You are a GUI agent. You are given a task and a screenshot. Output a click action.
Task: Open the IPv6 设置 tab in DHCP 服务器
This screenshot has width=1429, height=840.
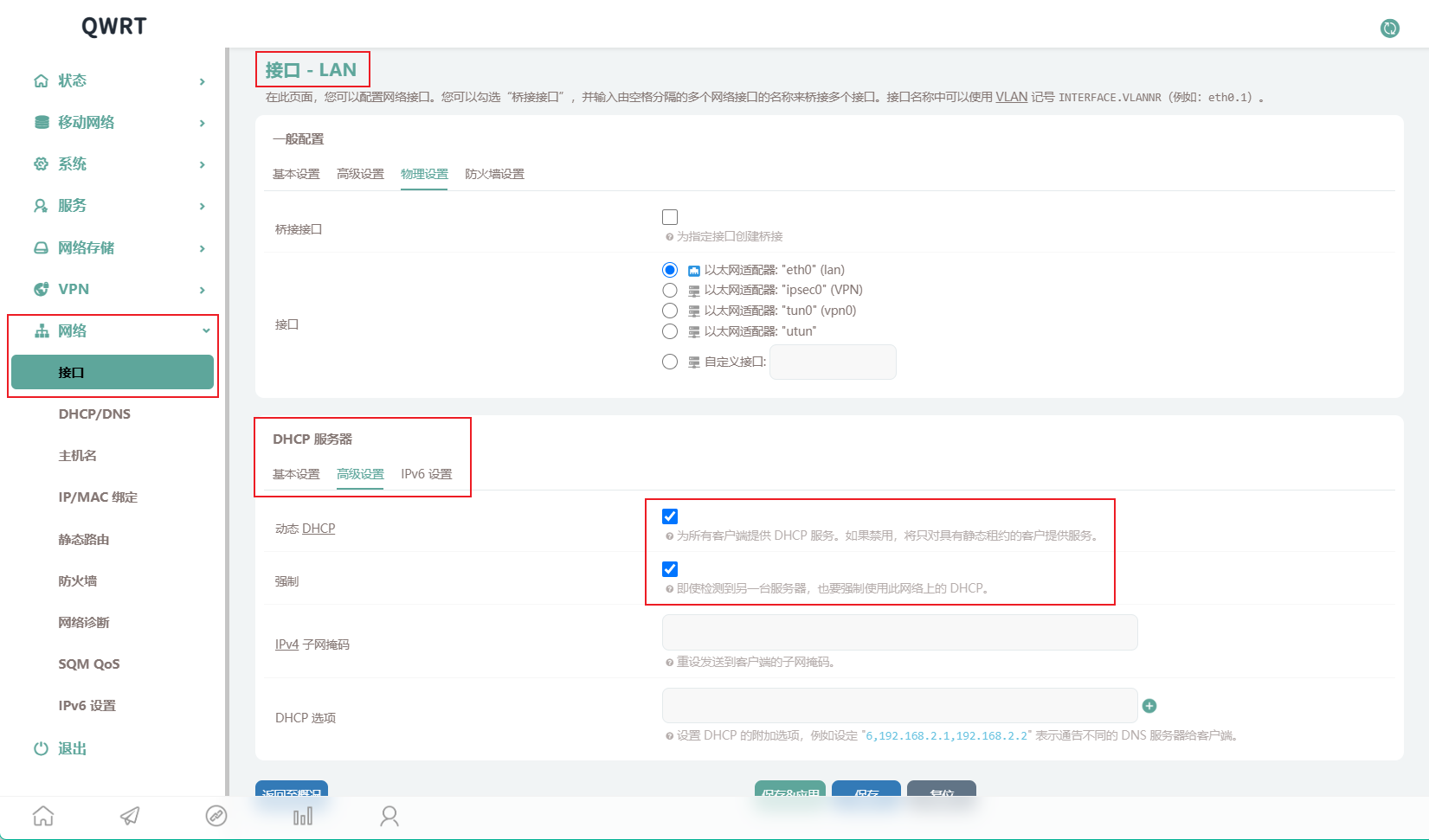[426, 474]
